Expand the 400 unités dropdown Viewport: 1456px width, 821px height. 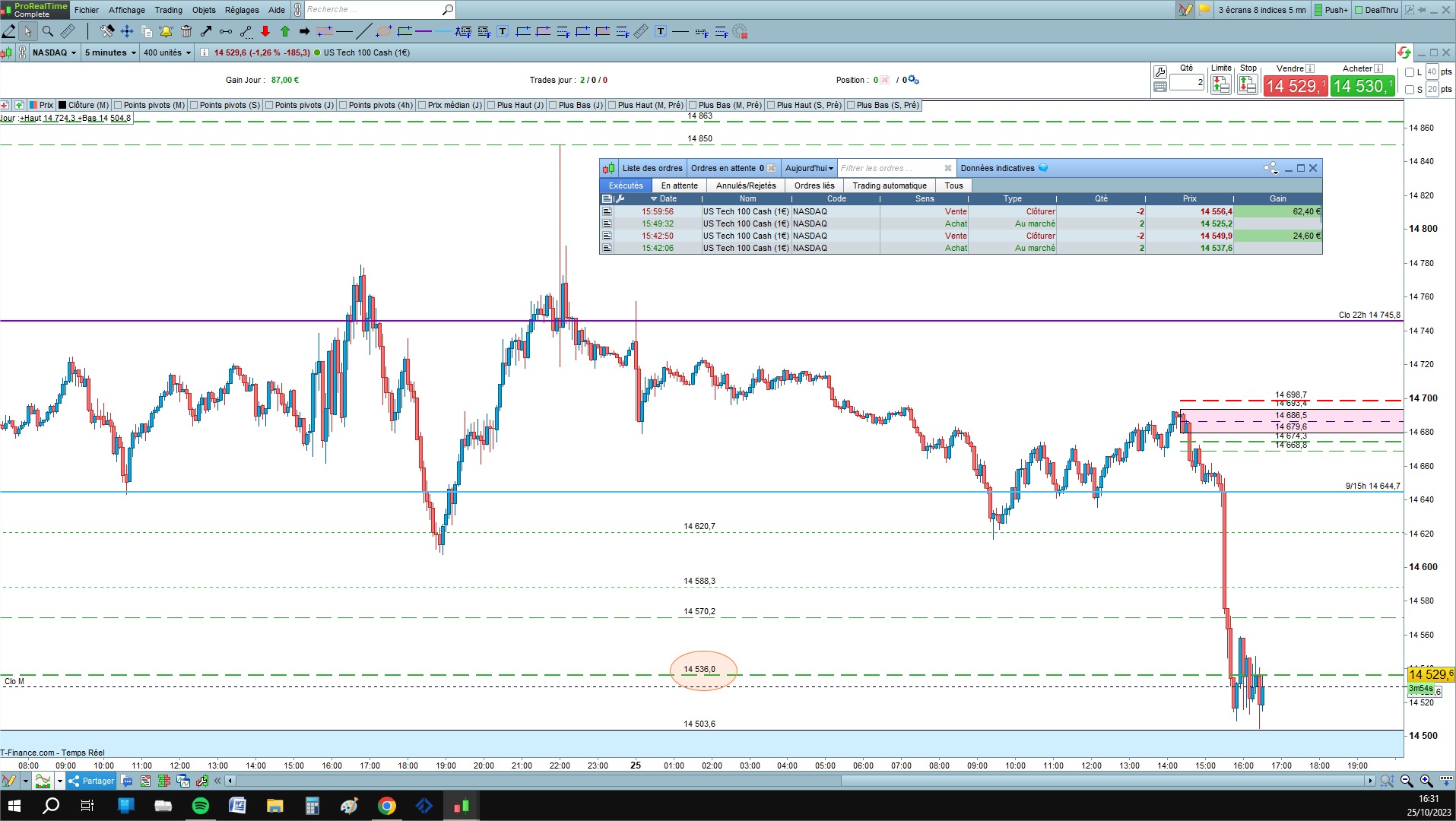[167, 52]
